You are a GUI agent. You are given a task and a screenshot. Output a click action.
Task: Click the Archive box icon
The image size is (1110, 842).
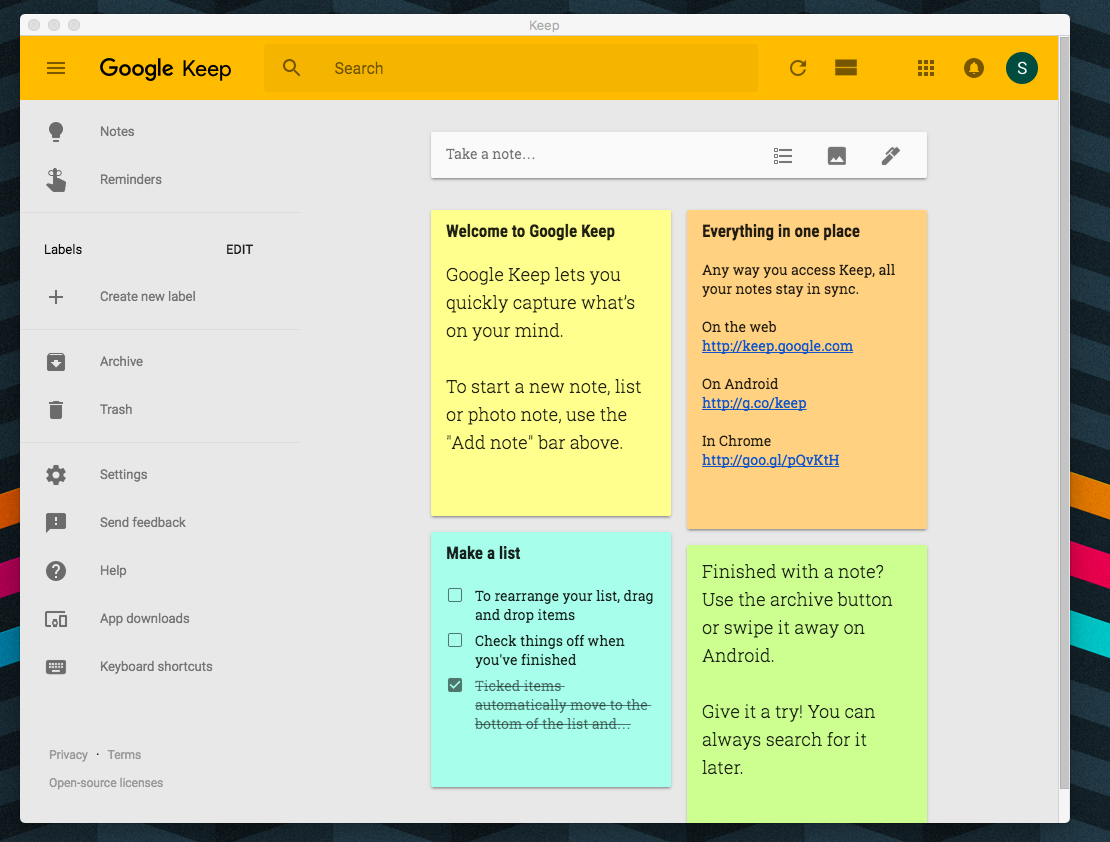[x=56, y=362]
